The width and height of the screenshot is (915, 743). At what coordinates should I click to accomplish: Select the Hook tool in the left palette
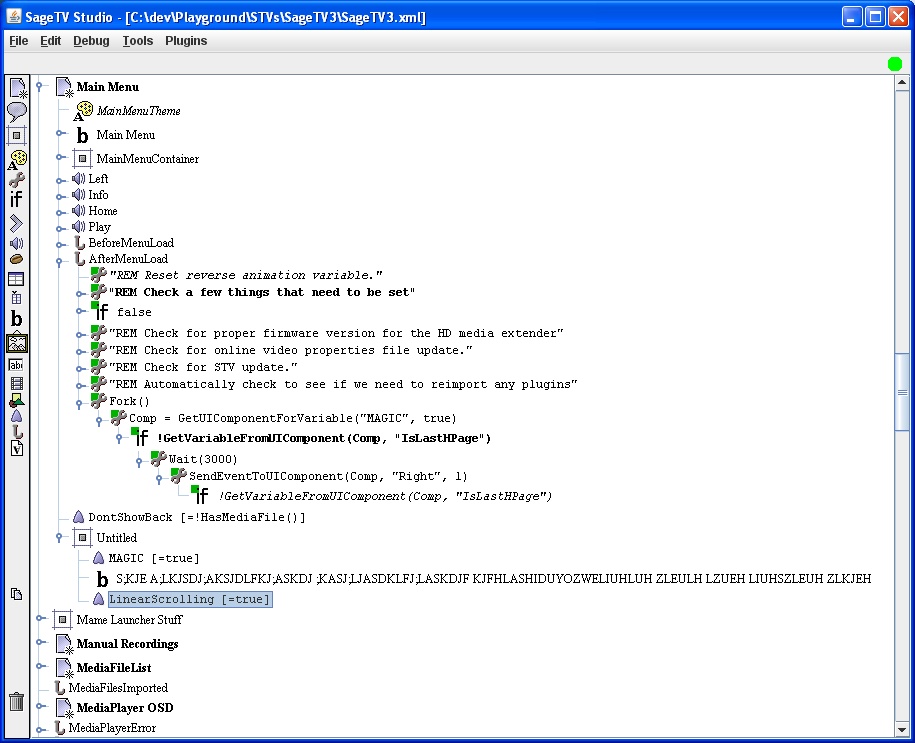17,431
